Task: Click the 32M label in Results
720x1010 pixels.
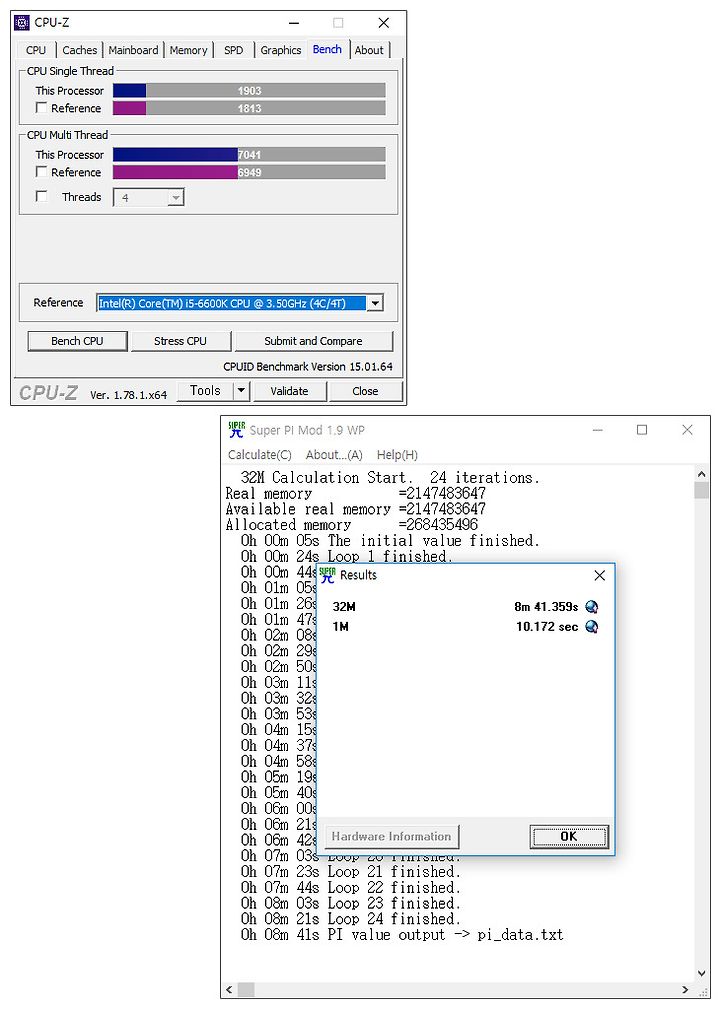Action: click(344, 607)
